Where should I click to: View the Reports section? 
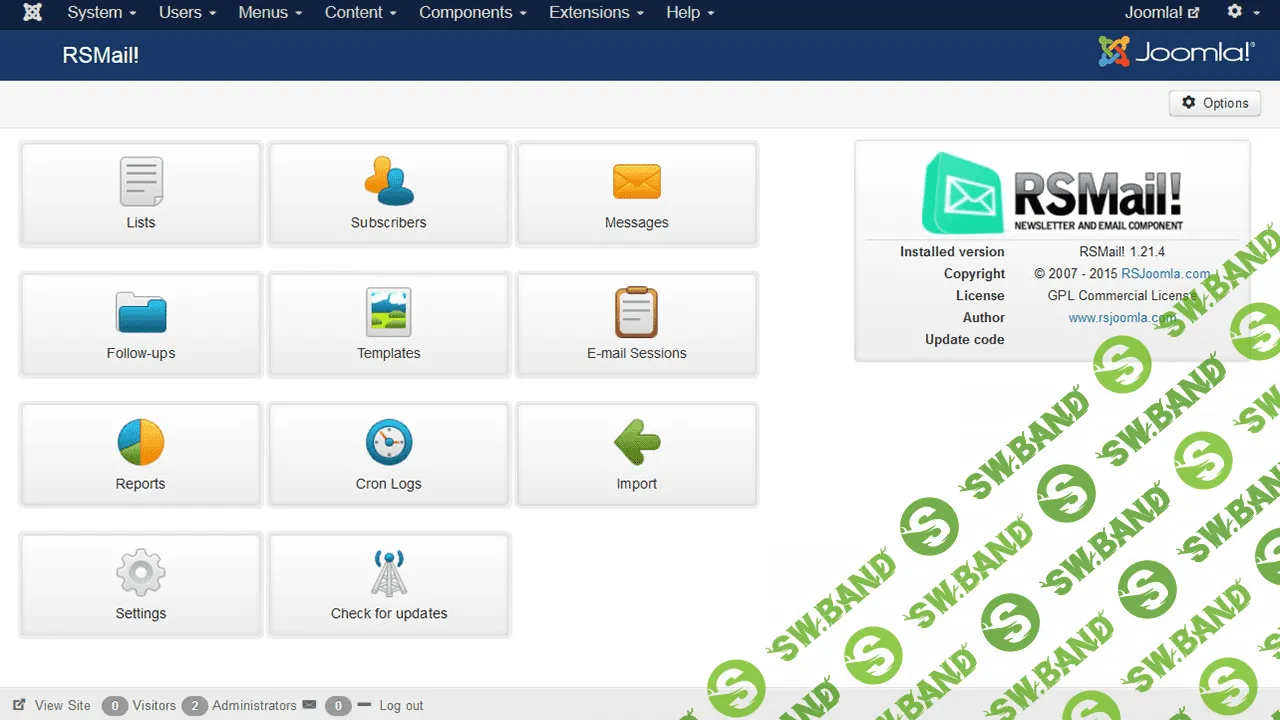point(140,454)
